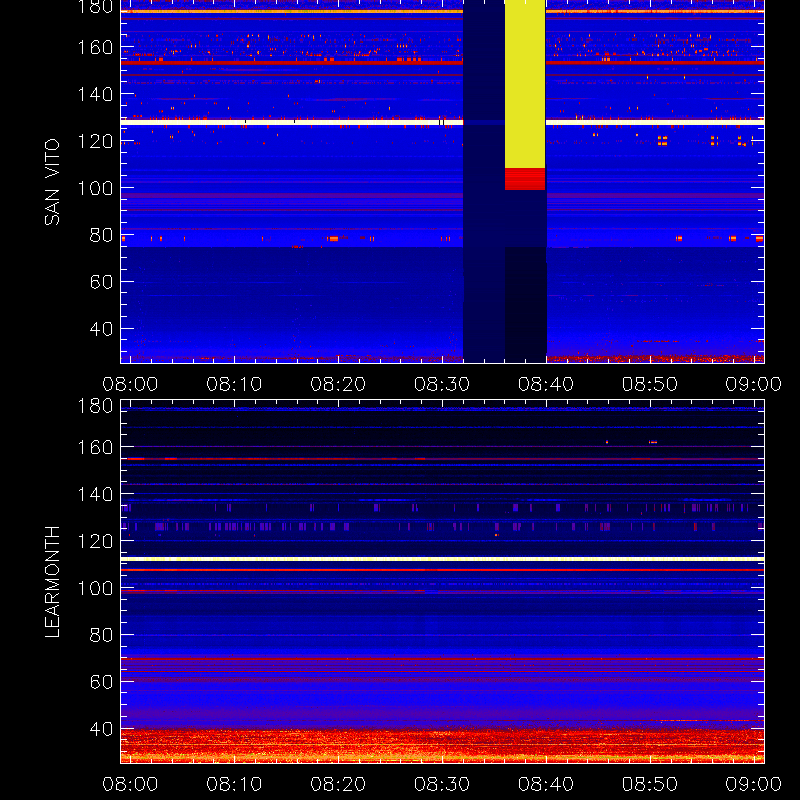Click 08:30 time label under San Vito plot
This screenshot has height=800, width=800.
click(x=442, y=384)
